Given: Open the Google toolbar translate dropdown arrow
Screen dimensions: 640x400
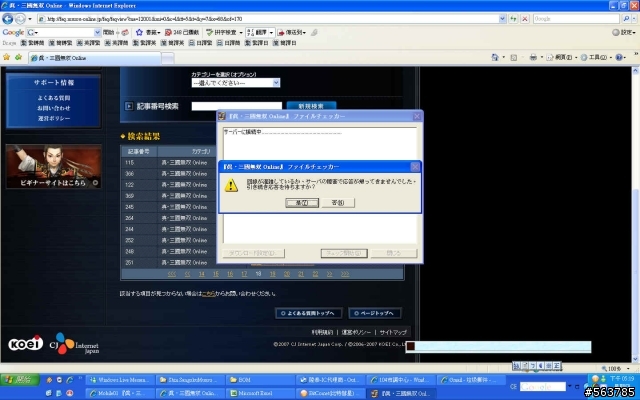Looking at the screenshot, I should click(x=271, y=32).
